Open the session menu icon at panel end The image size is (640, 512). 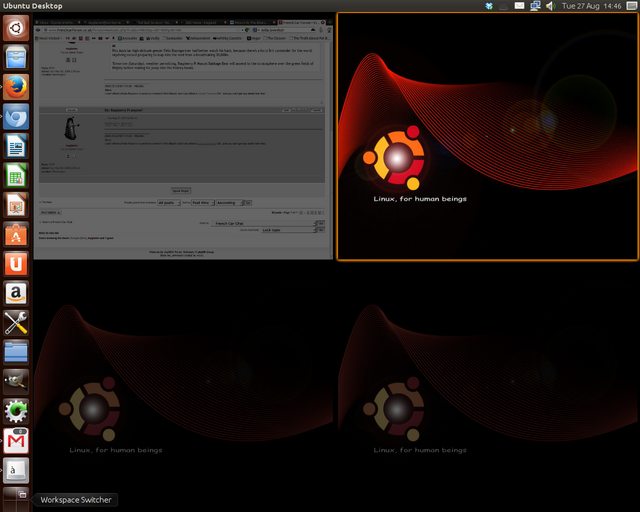click(632, 6)
